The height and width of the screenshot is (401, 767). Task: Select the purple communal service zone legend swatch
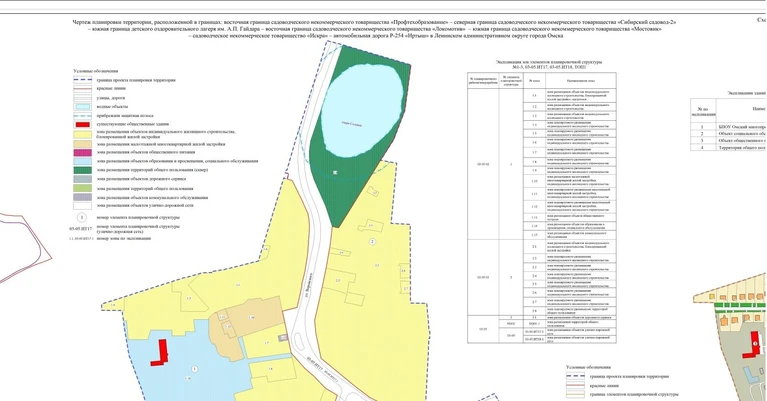click(x=83, y=197)
